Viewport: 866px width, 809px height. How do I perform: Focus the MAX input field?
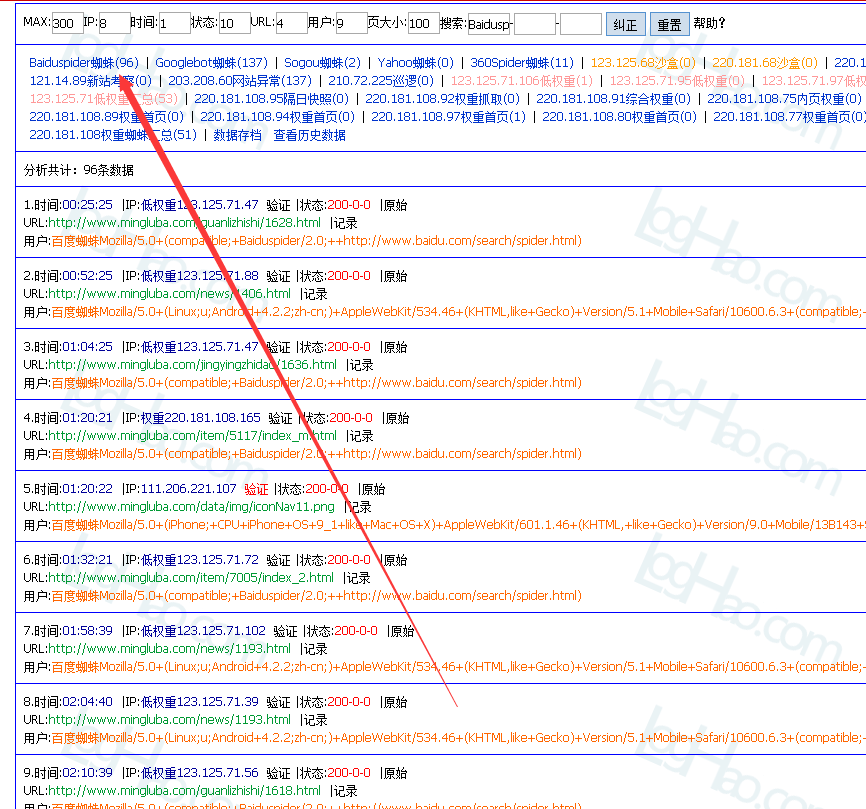(x=67, y=24)
